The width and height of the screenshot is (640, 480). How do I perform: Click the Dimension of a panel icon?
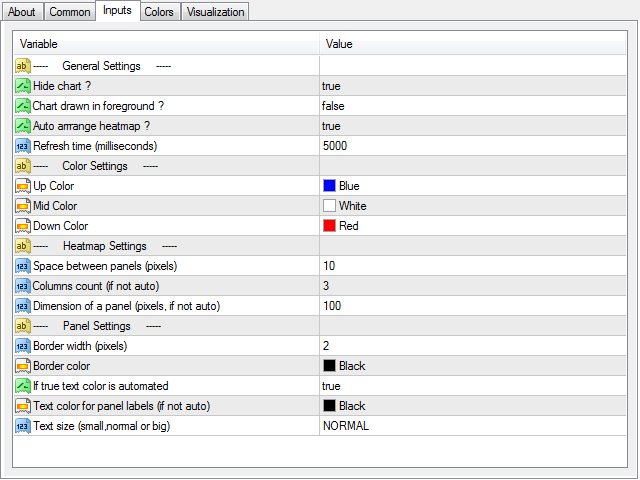point(23,306)
